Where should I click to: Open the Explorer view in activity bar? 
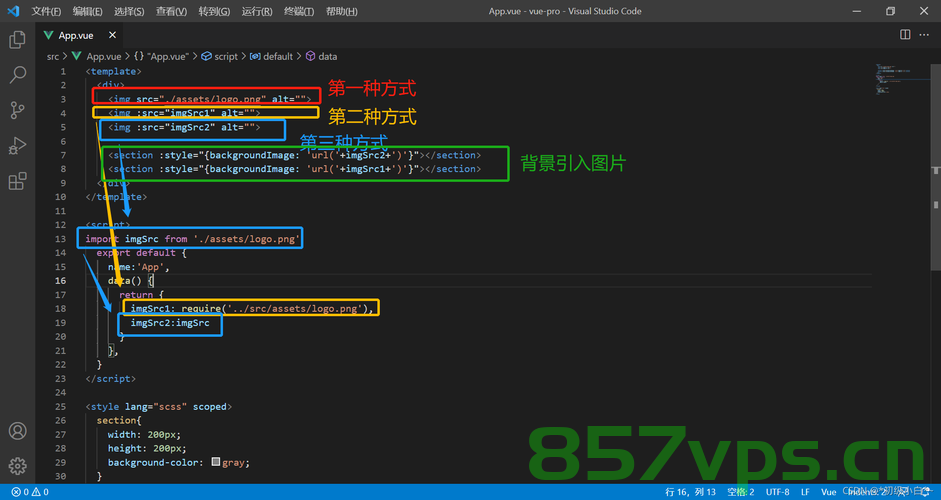pos(17,40)
